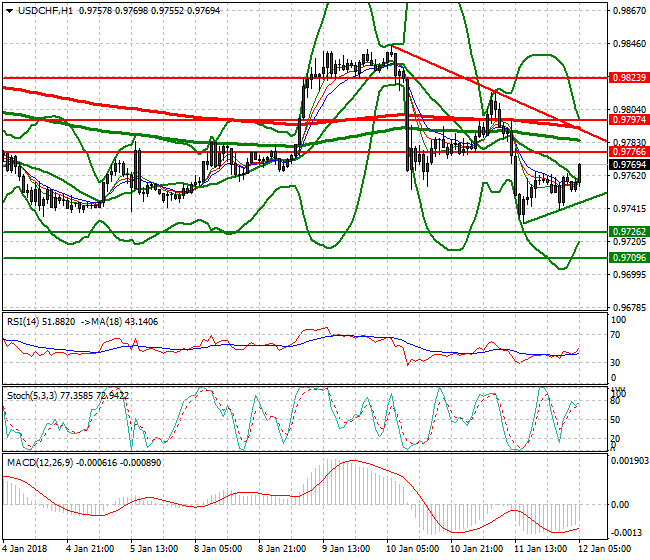Click the 9 Jan 13:00 time axis label
Image resolution: width=650 pixels, height=560 pixels.
coord(346,549)
